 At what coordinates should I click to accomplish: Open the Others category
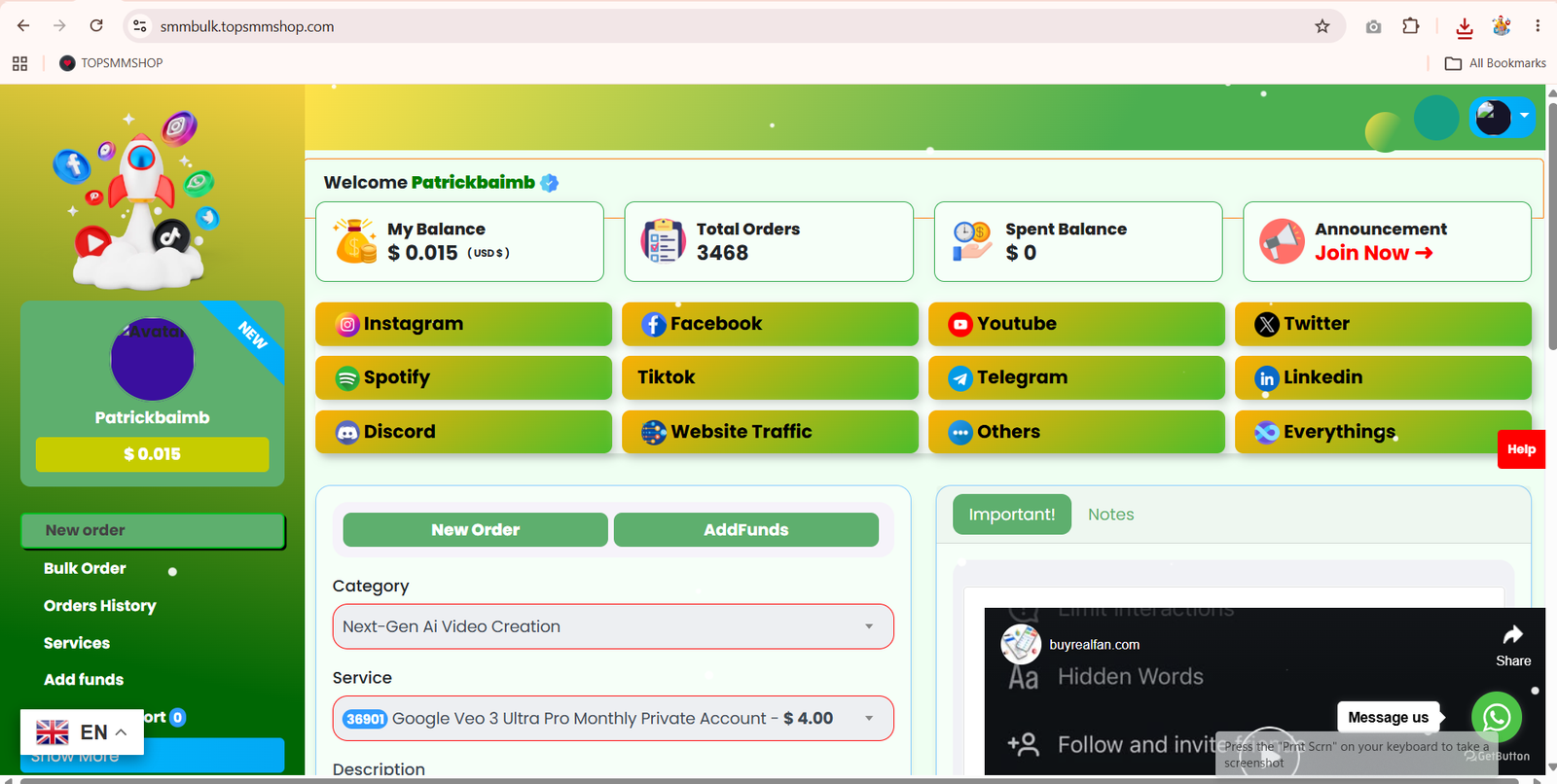(1076, 432)
